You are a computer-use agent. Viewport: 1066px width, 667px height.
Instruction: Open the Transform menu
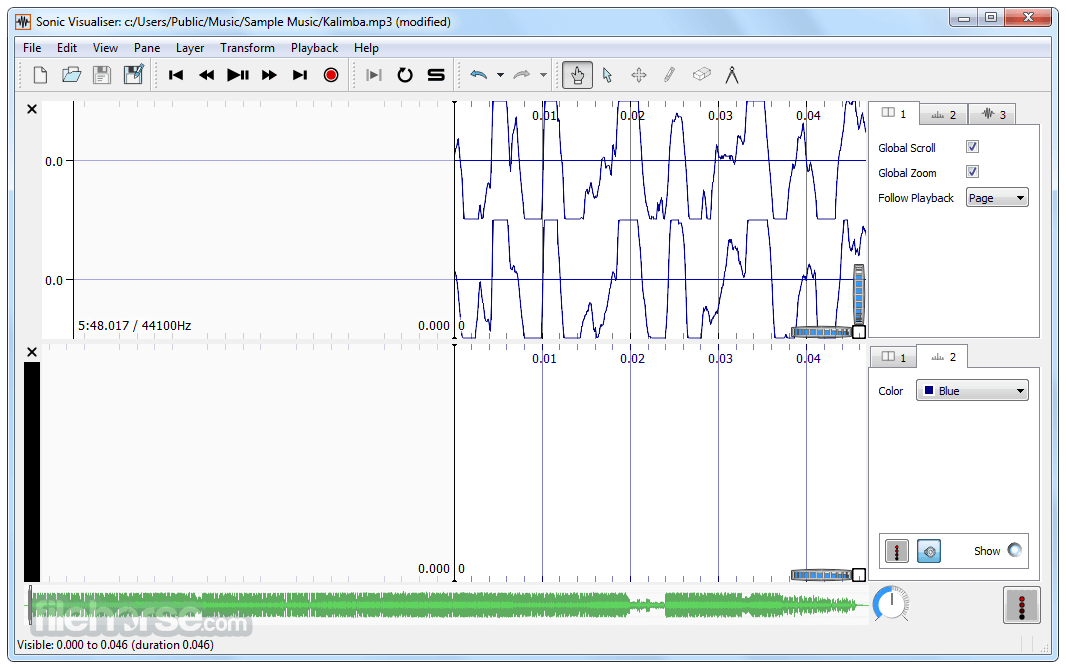[x=247, y=48]
